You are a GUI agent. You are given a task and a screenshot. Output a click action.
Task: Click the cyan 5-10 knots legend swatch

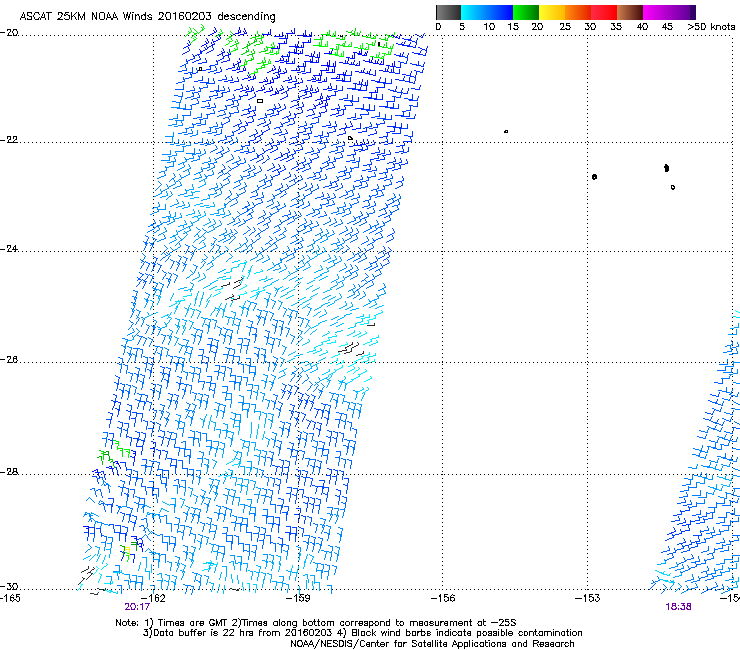click(x=475, y=12)
